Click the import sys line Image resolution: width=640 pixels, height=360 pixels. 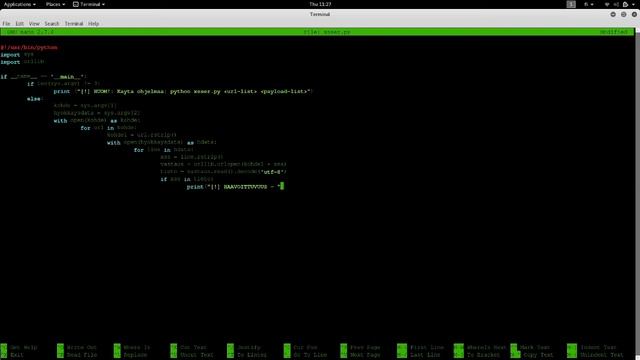tap(17, 55)
